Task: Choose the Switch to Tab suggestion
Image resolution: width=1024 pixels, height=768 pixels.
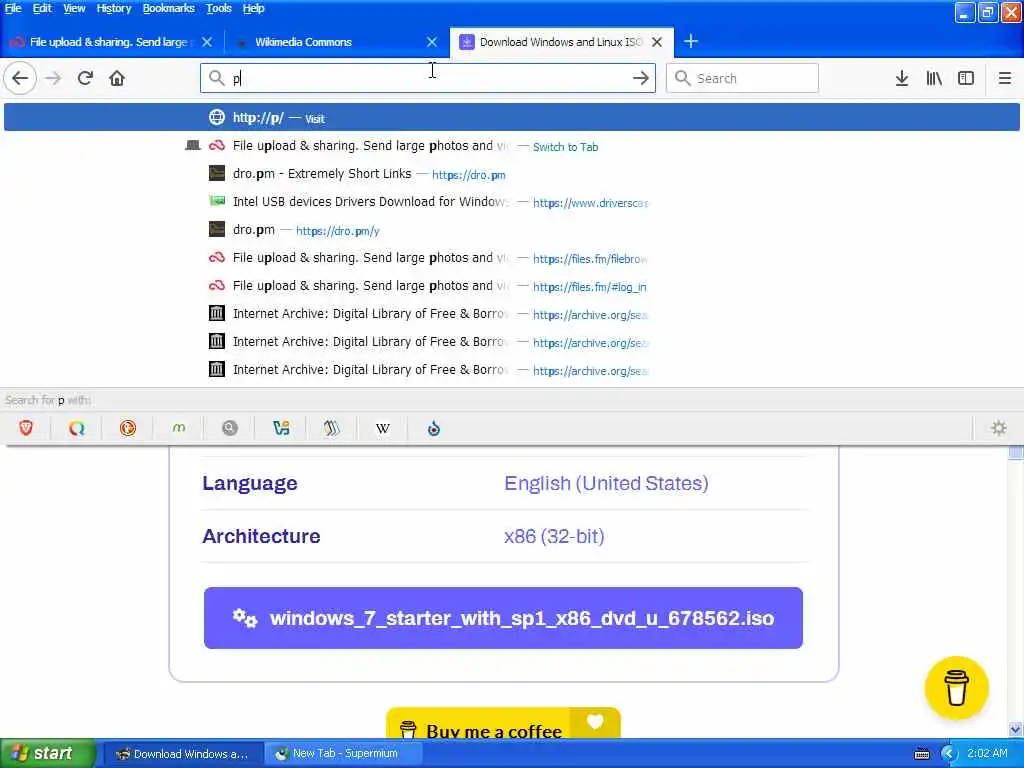Action: 511,146
